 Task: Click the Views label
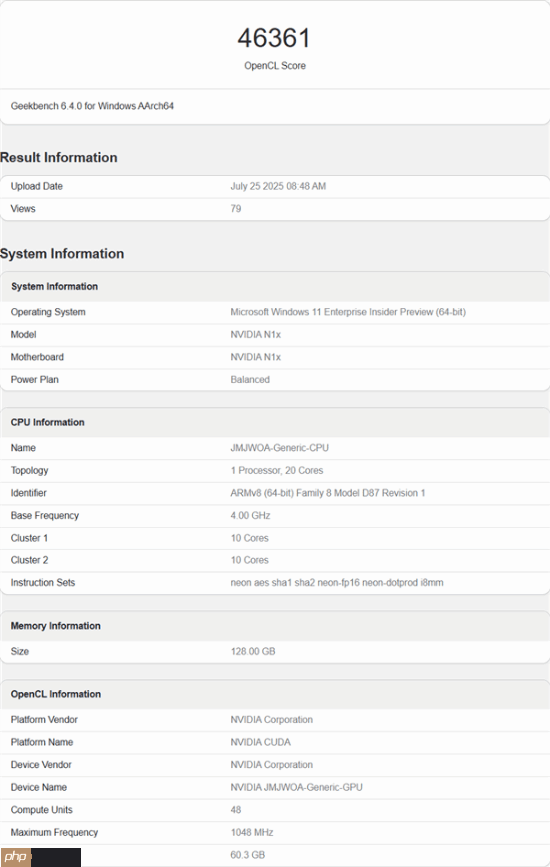23,208
